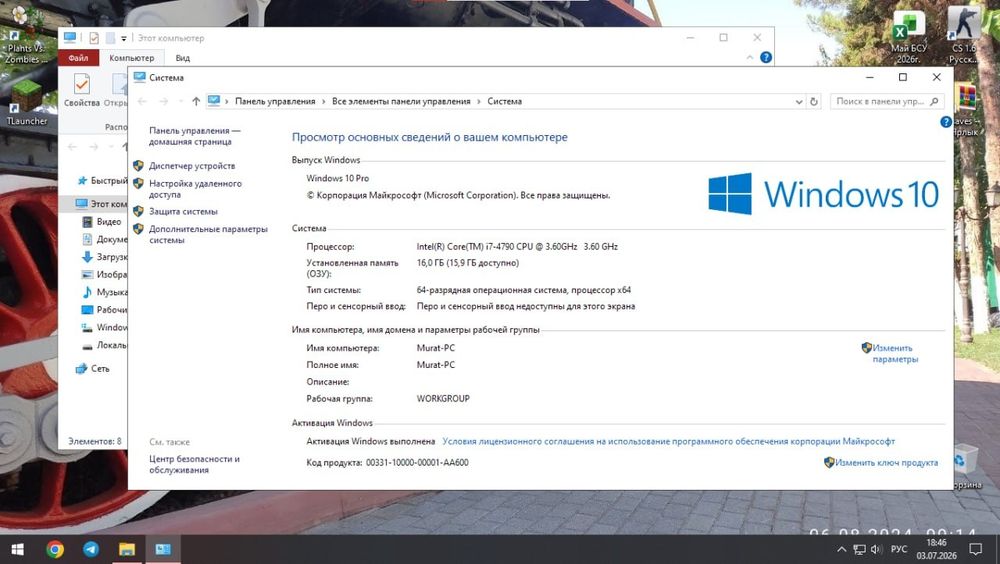This screenshot has height=564, width=1000.
Task: Open Device Manager (Диспетчер устройств) link
Action: [x=192, y=166]
